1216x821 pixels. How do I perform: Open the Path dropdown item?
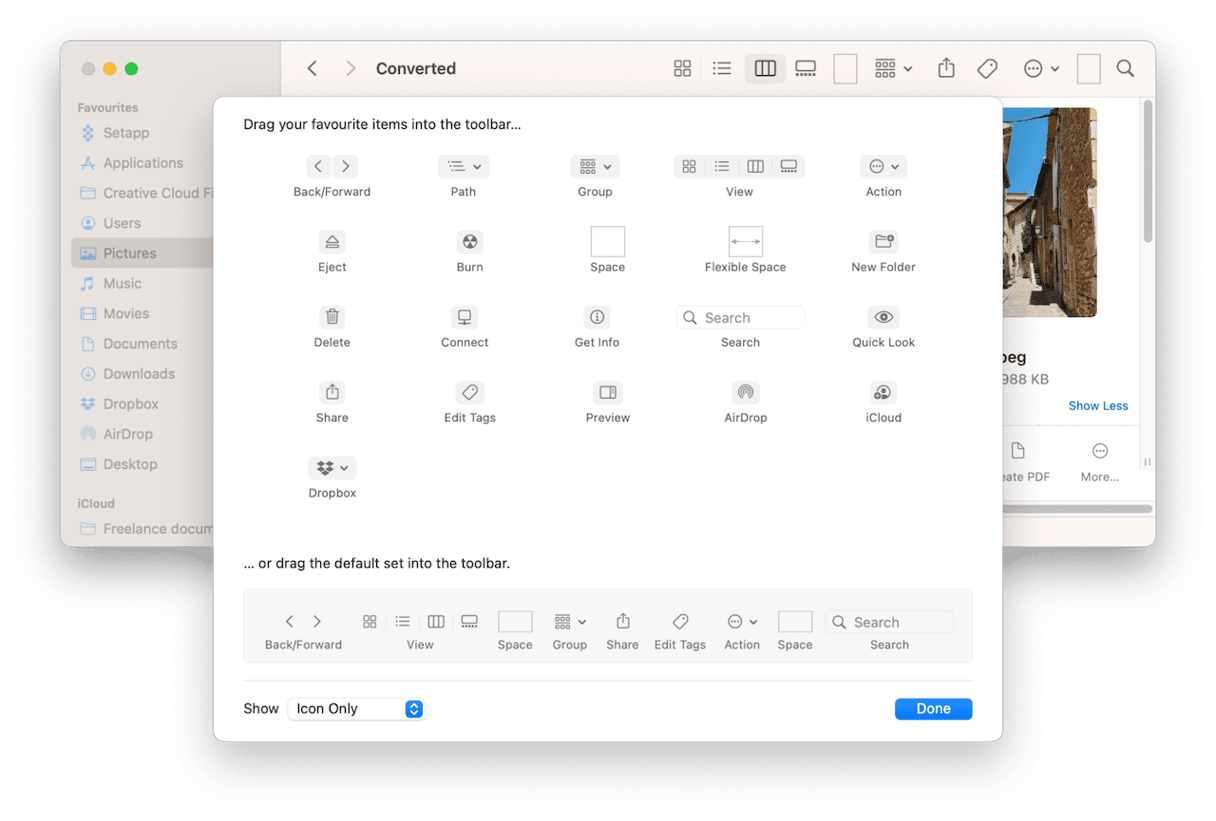463,167
